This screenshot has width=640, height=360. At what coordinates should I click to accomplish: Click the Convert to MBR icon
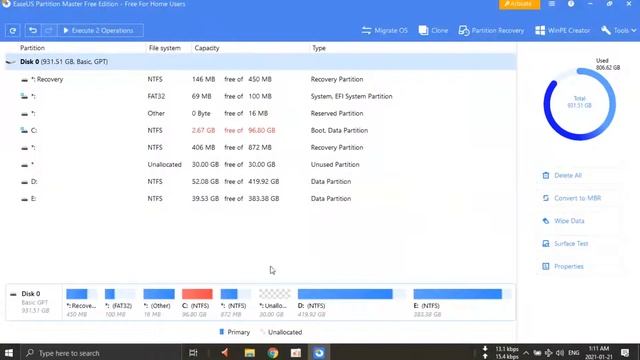546,198
